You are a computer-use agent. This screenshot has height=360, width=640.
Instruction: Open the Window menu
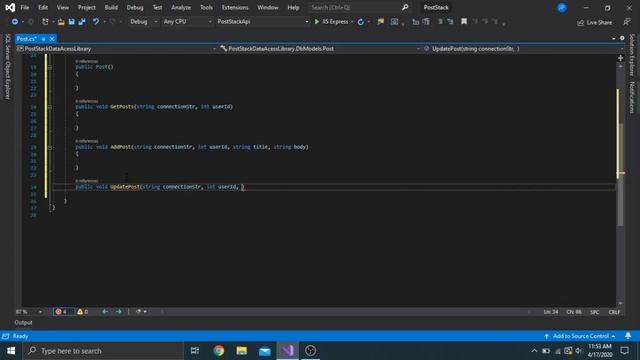pos(268,7)
